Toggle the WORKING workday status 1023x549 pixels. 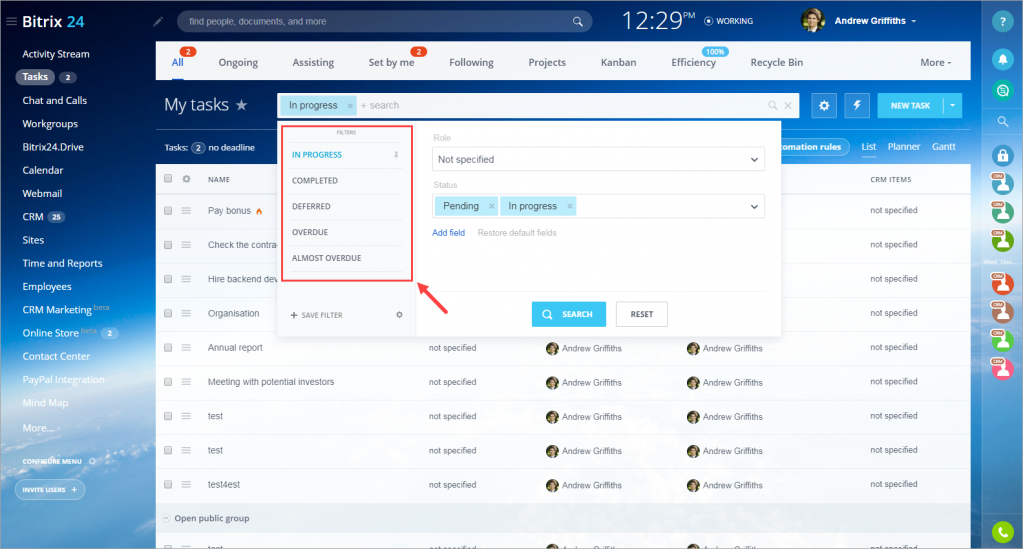[x=728, y=21]
